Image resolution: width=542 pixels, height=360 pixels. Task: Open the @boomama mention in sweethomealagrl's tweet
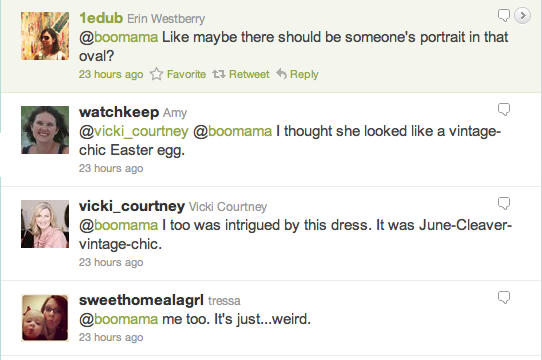coord(119,319)
